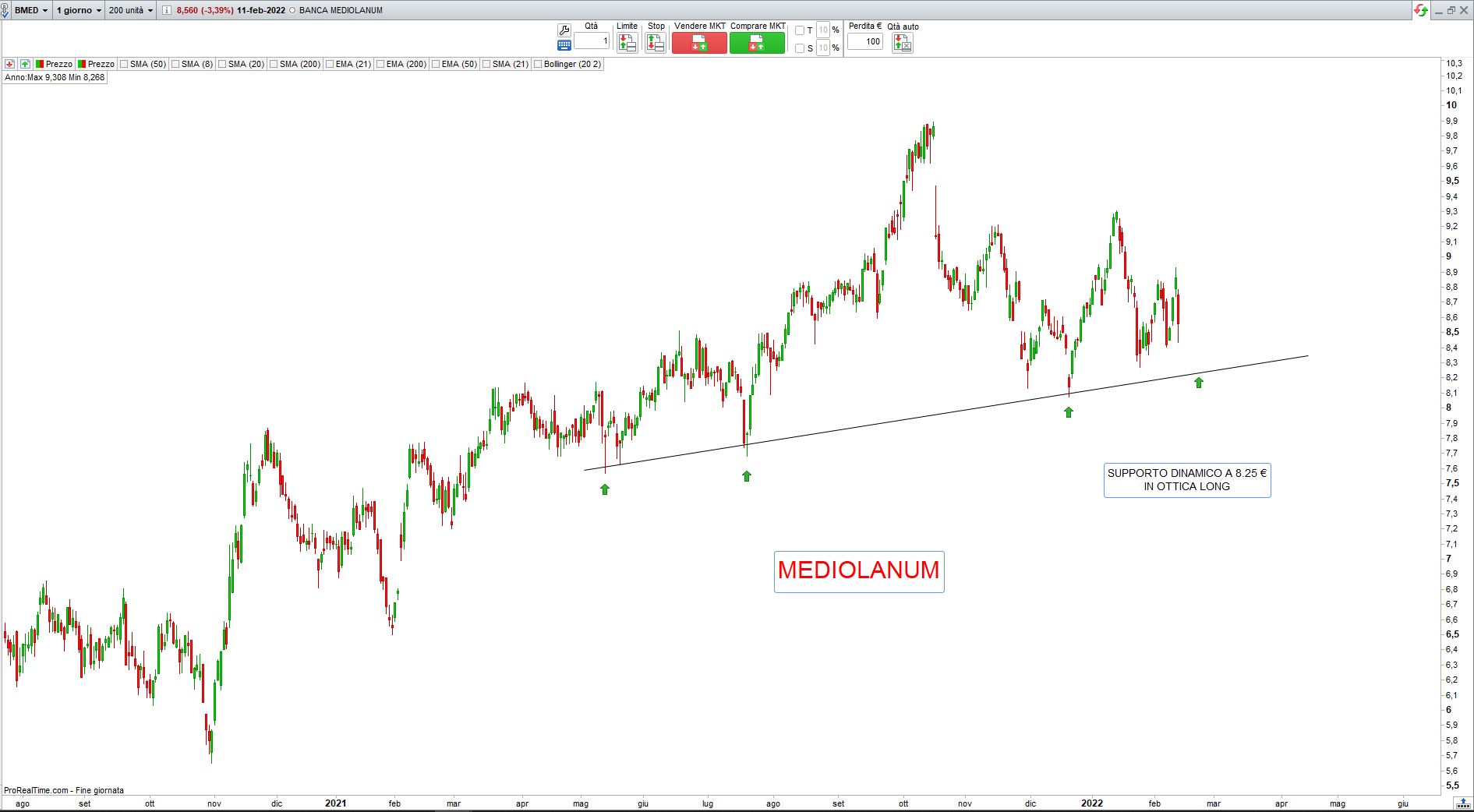Click the Stop order icon
The width and height of the screenshot is (1474, 812).
click(656, 44)
